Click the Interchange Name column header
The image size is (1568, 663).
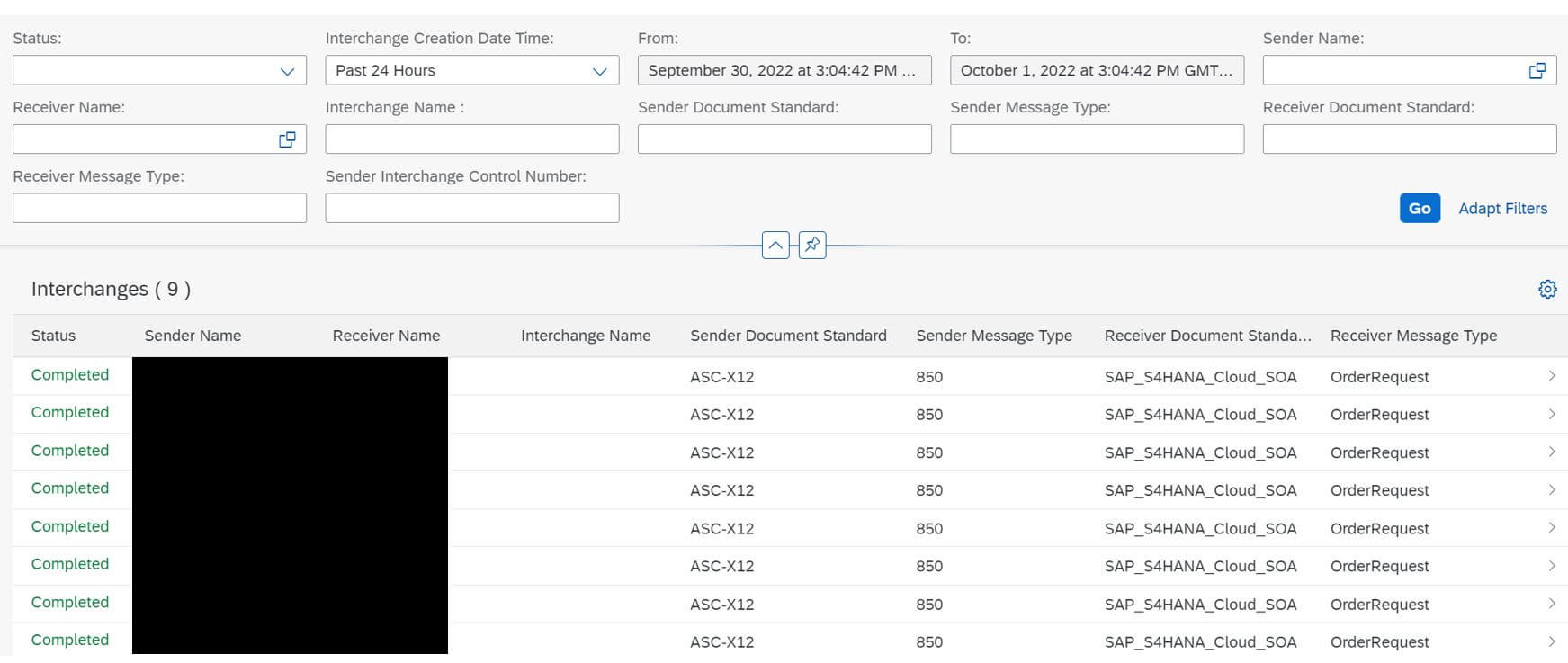click(x=586, y=336)
